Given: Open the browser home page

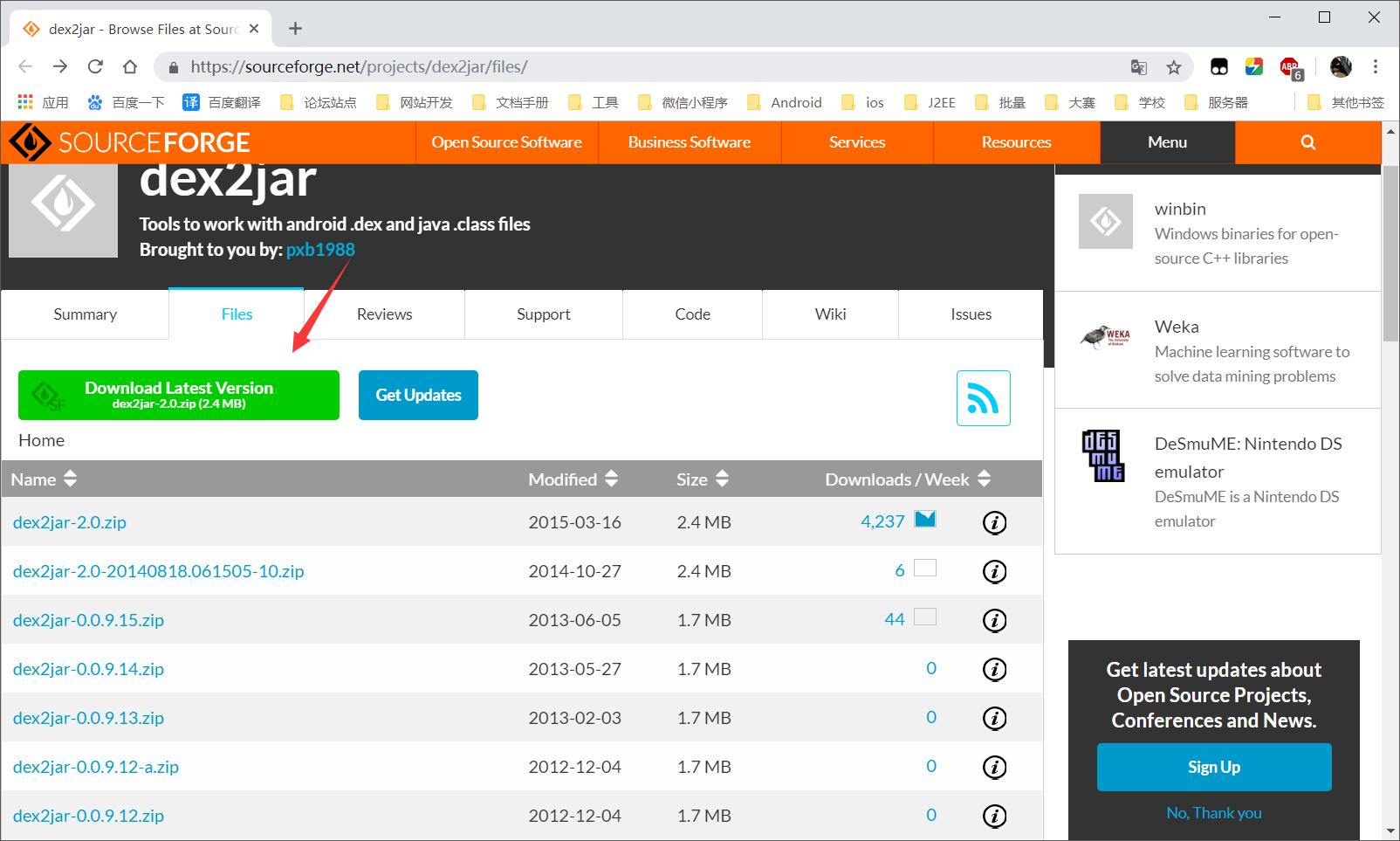Looking at the screenshot, I should [x=130, y=66].
